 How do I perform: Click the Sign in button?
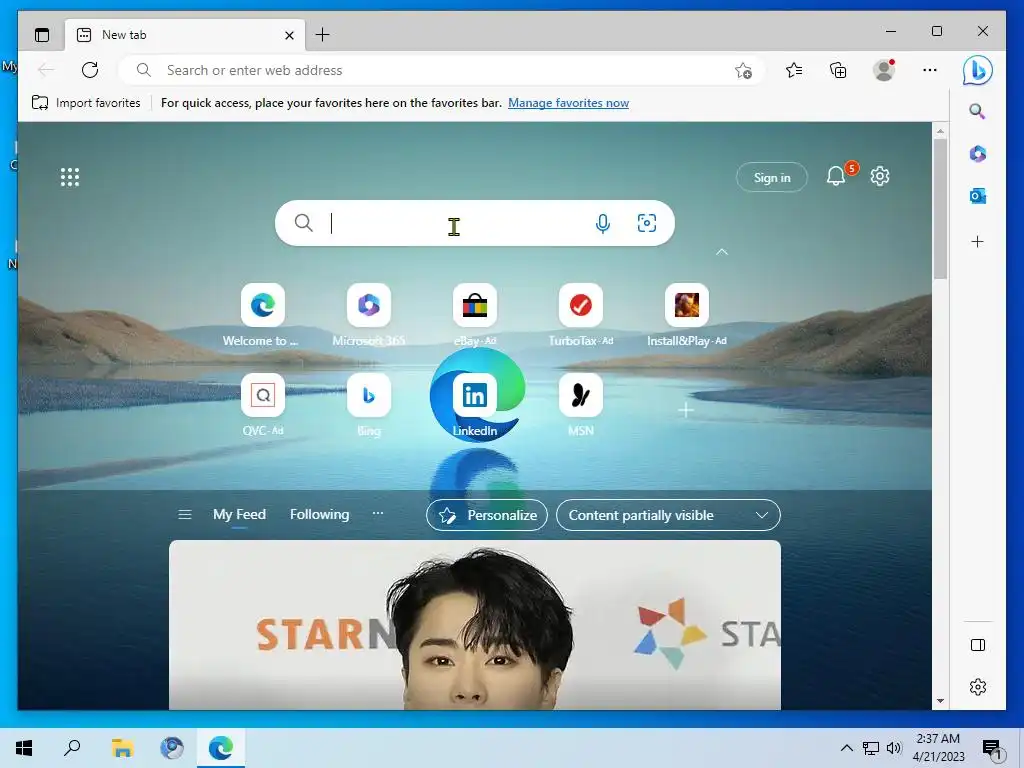pos(772,177)
